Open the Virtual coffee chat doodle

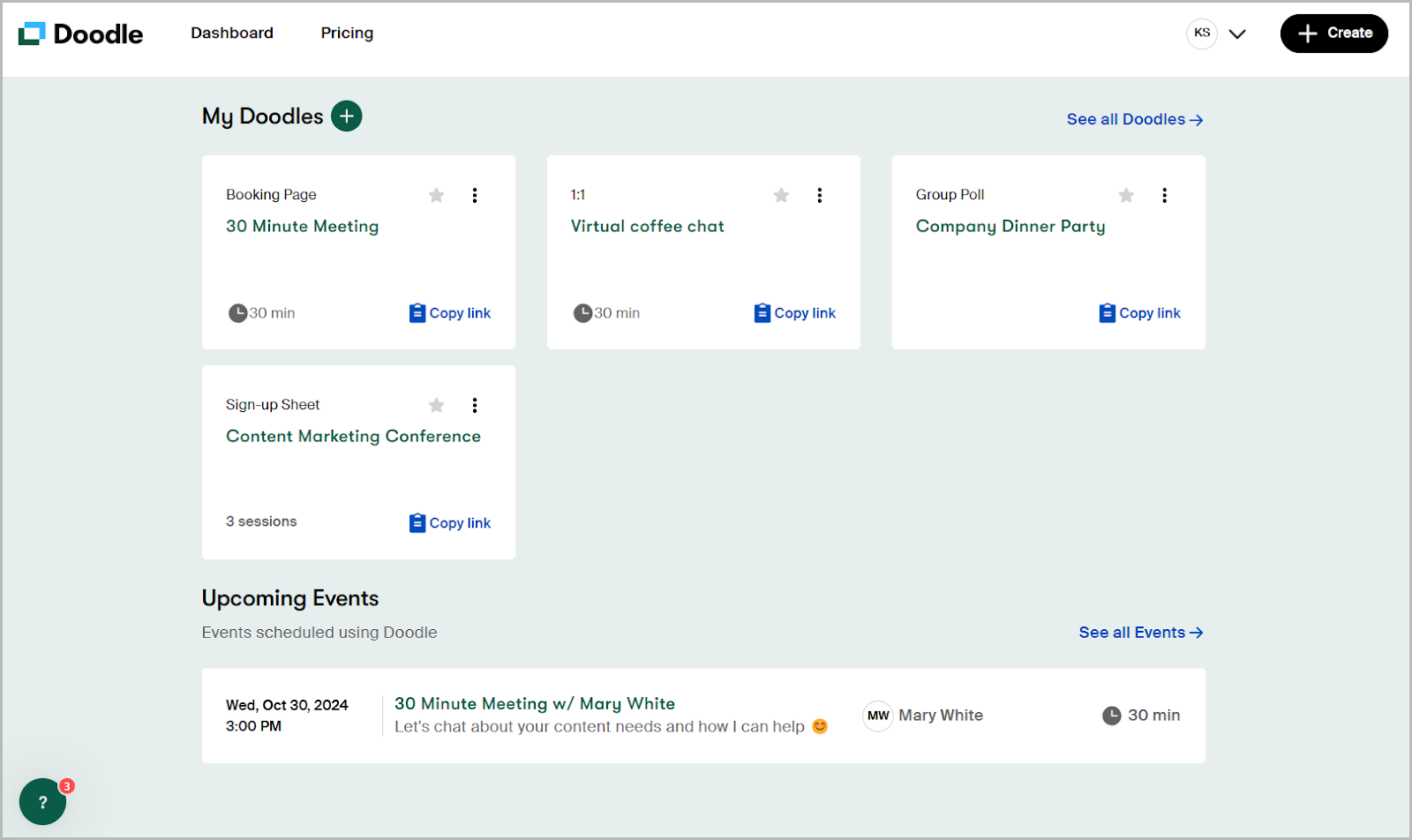(648, 226)
